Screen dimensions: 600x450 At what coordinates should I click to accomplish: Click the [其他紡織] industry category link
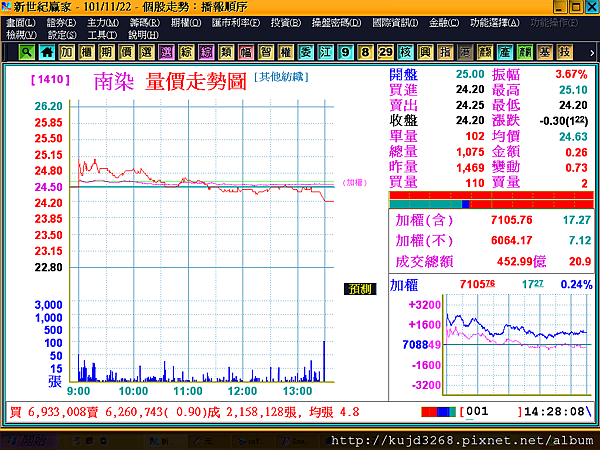coord(281,77)
